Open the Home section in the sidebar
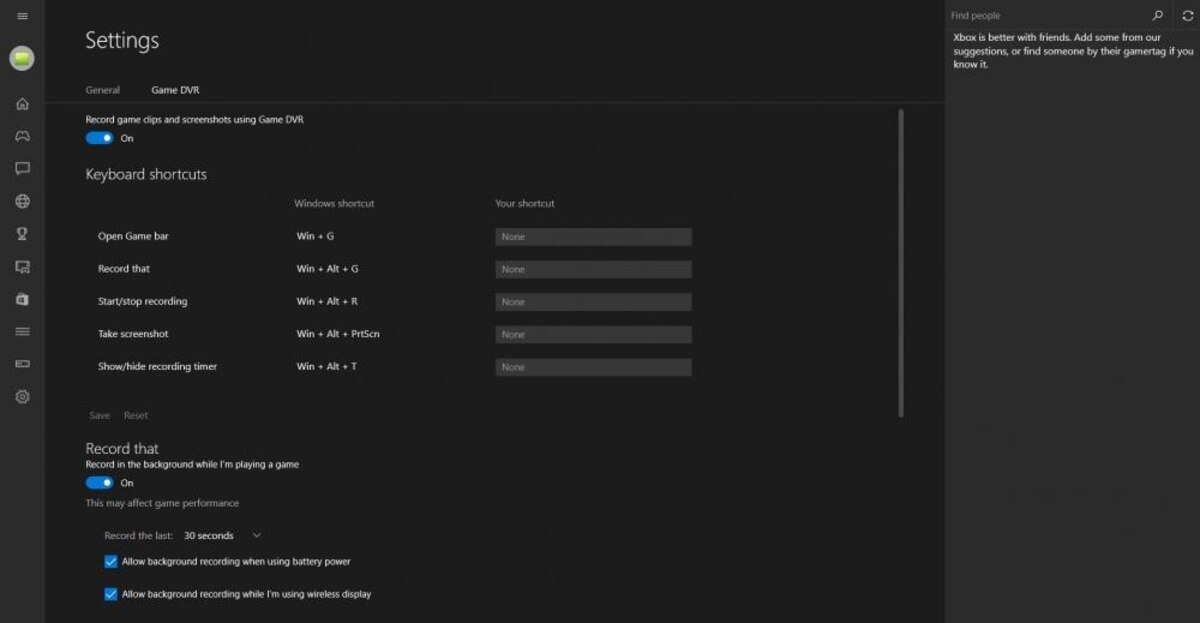1200x623 pixels. click(x=21, y=103)
